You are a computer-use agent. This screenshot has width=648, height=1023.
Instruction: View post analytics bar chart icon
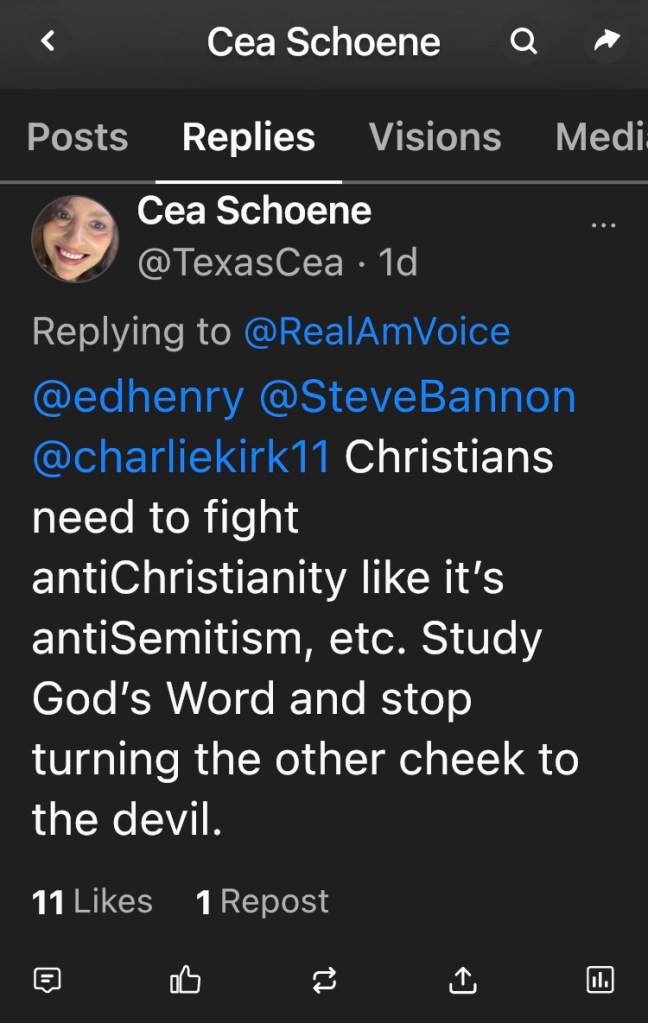[x=600, y=980]
